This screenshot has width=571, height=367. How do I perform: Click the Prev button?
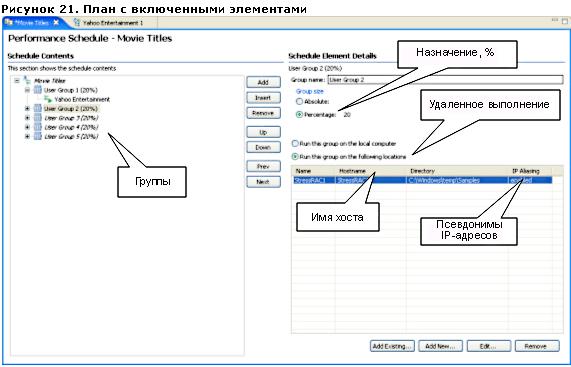pos(263,166)
